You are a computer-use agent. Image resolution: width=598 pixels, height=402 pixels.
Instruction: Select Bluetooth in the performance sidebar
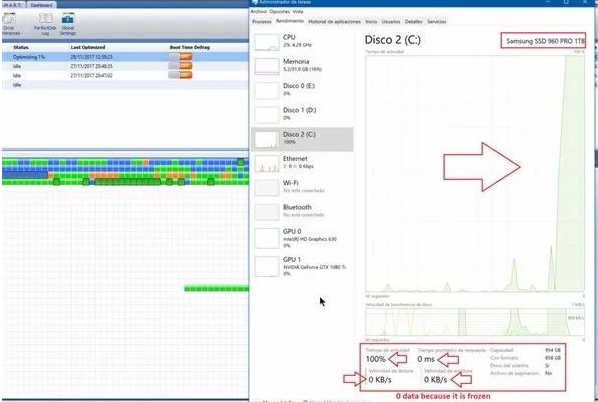[302, 212]
